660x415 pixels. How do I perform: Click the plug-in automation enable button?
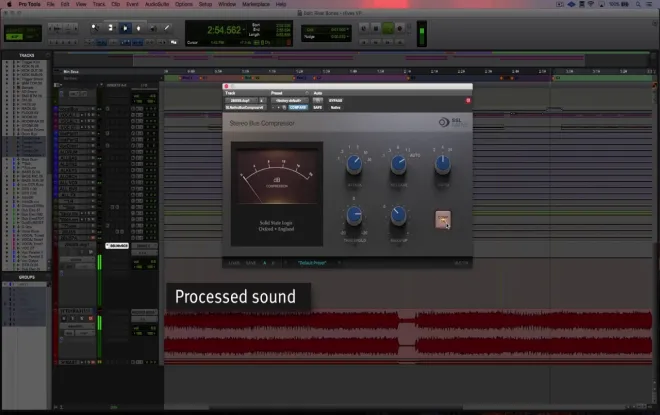point(318,101)
